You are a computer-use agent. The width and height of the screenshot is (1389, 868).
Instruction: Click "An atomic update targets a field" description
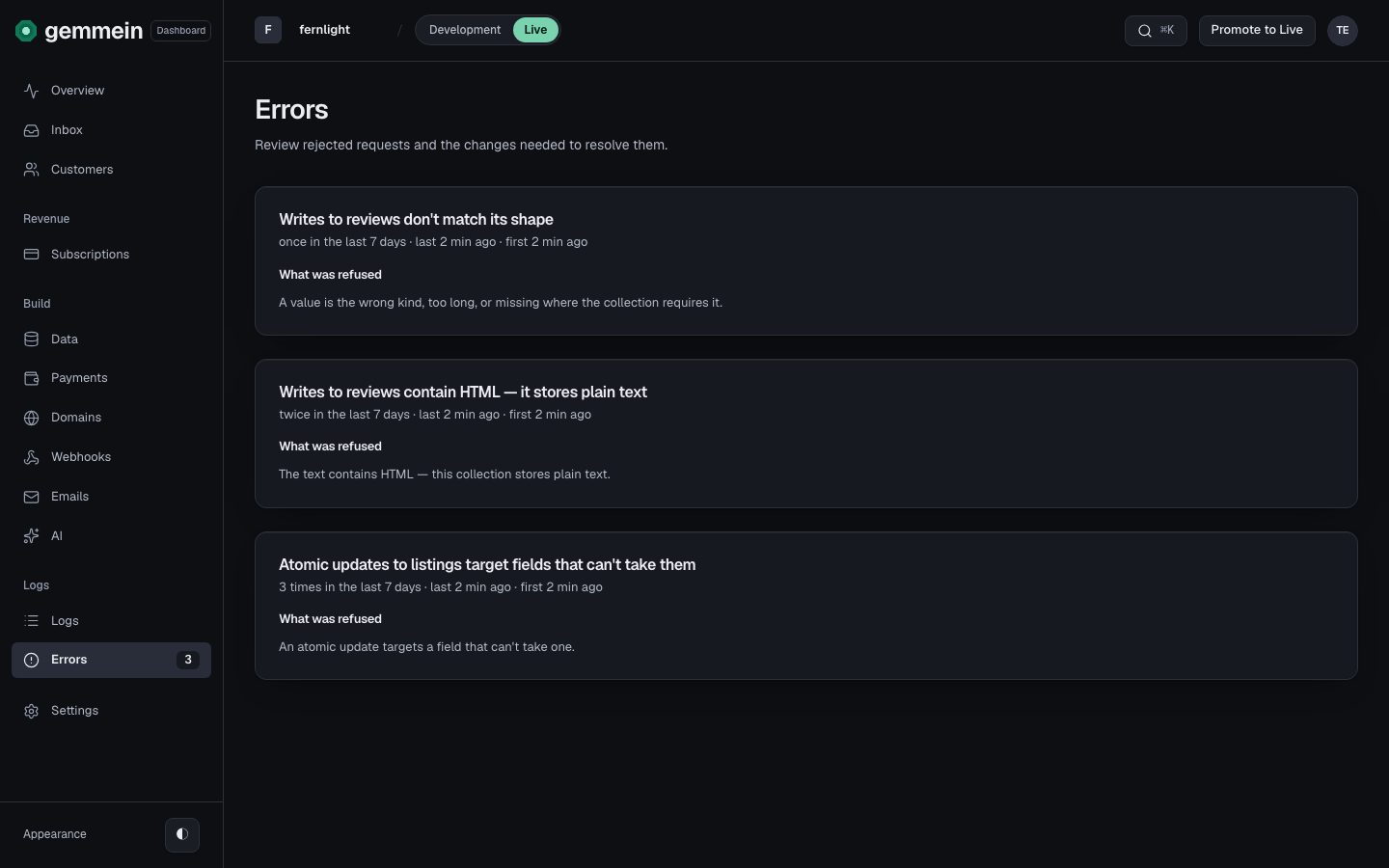pyautogui.click(x=426, y=647)
